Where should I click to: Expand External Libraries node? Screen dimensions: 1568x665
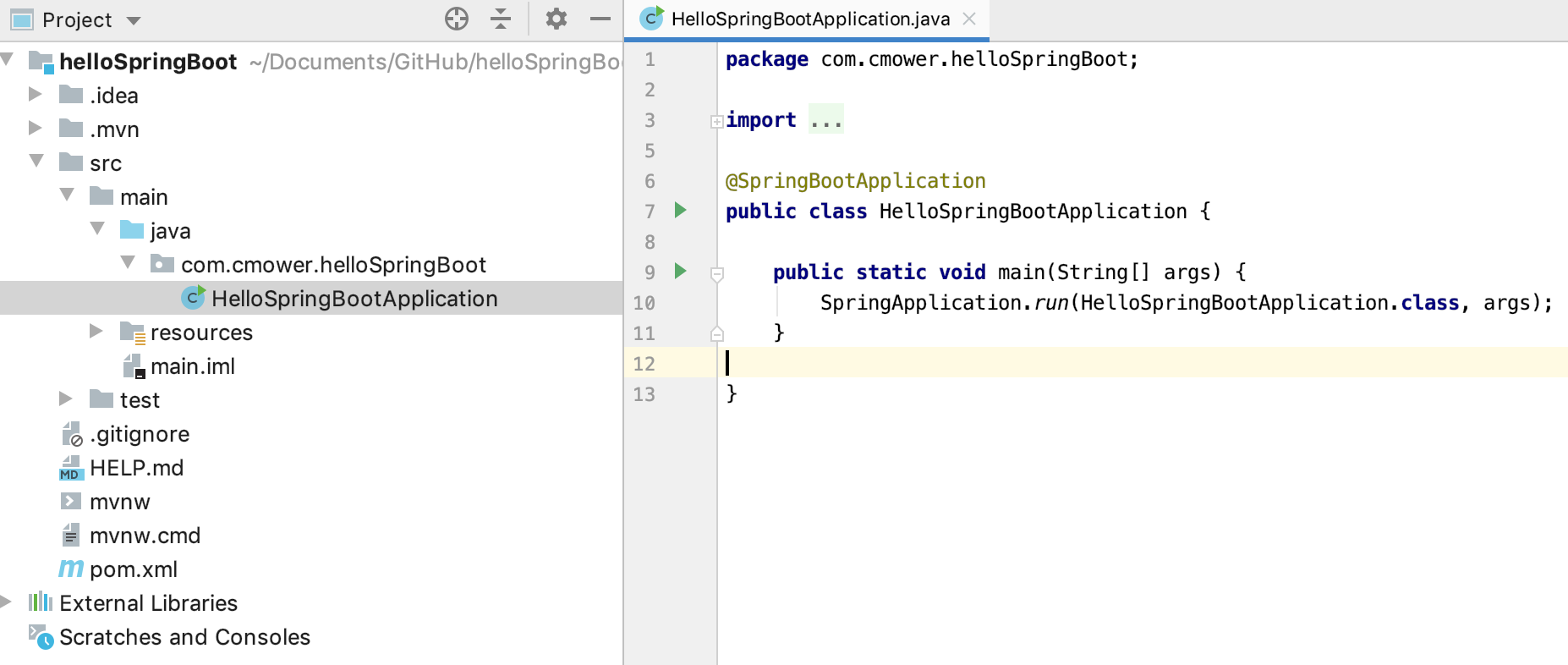pos(6,602)
